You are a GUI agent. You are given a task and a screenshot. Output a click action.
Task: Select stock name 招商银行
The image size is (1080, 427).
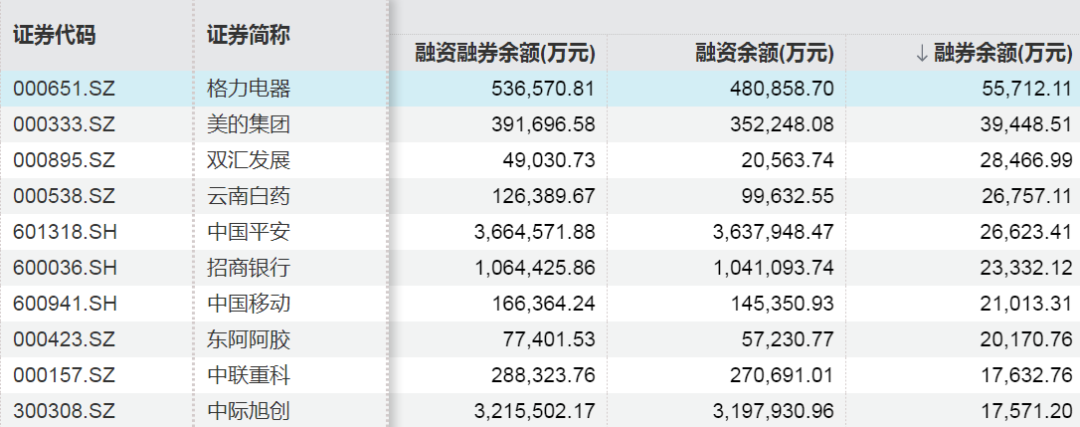point(249,268)
